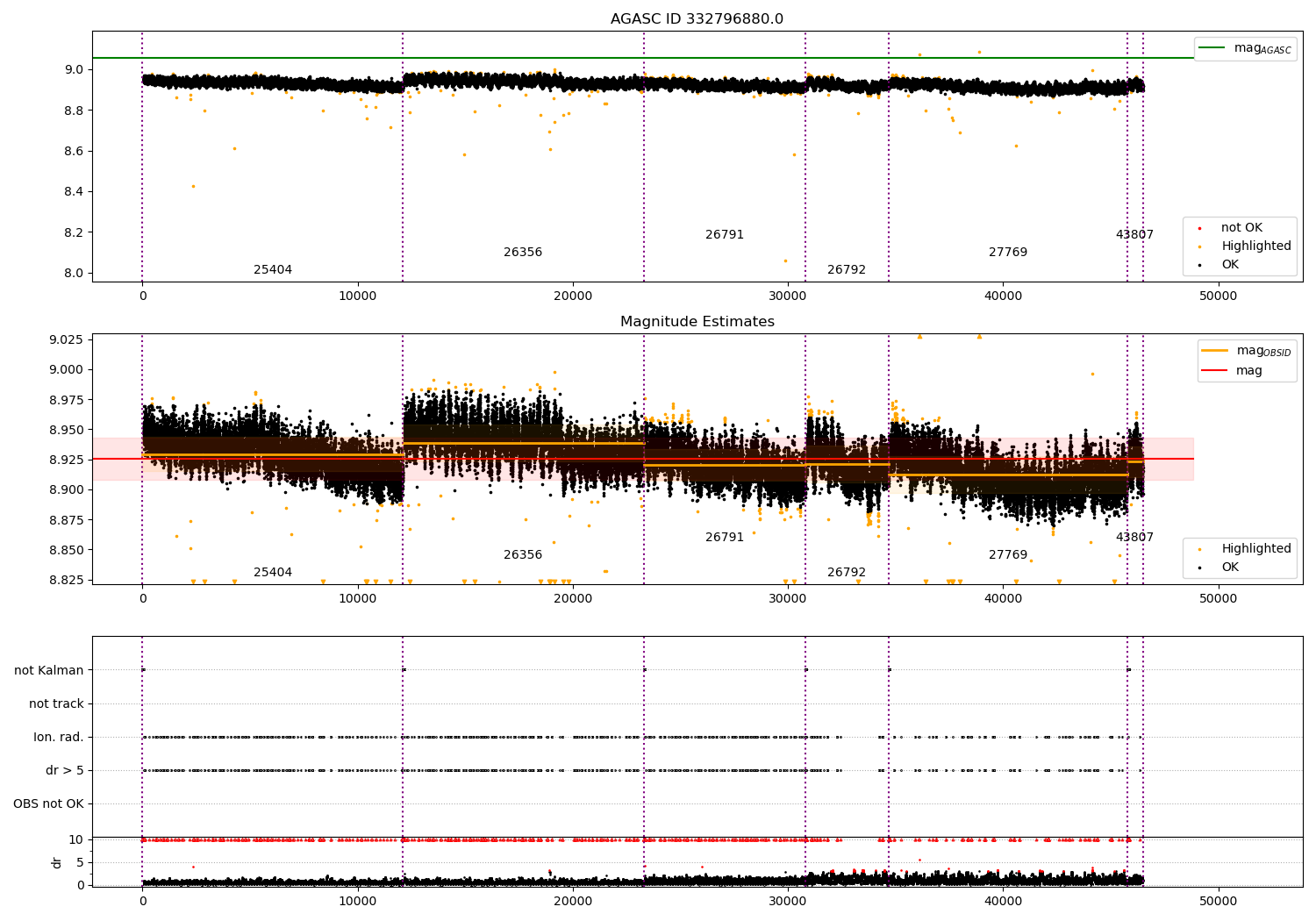1316x921 pixels.
Task: Click x-tick 50000 under the bottom dr plot
Action: coord(1218,902)
